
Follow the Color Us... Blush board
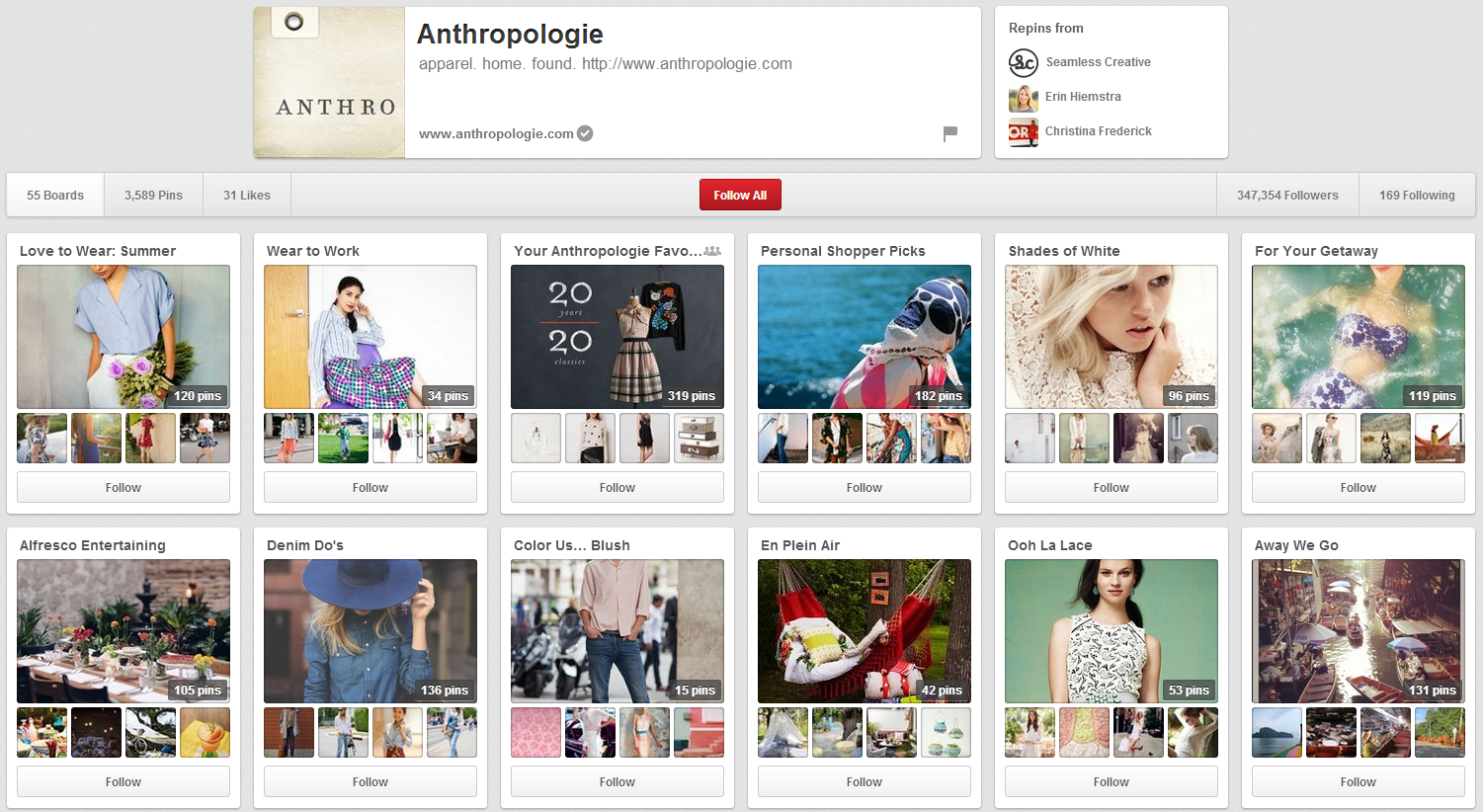618,781
